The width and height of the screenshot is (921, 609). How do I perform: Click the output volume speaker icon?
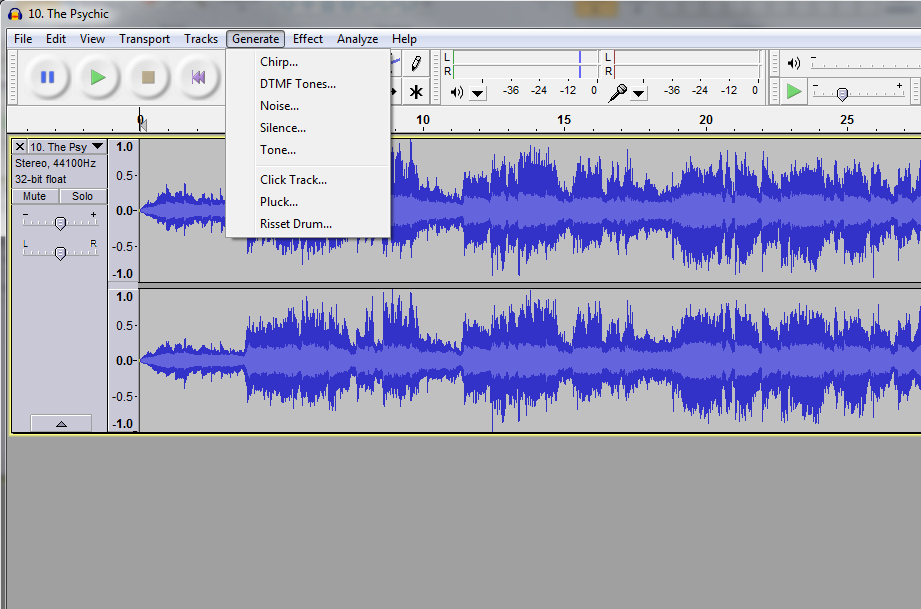tap(794, 63)
